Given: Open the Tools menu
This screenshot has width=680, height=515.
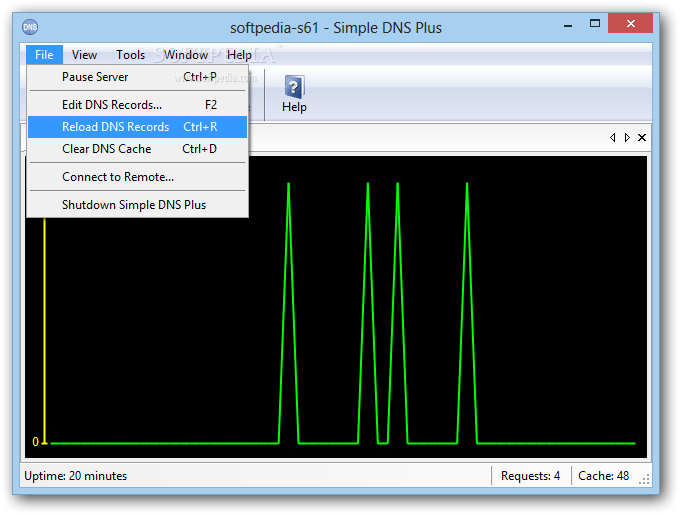Looking at the screenshot, I should 130,55.
